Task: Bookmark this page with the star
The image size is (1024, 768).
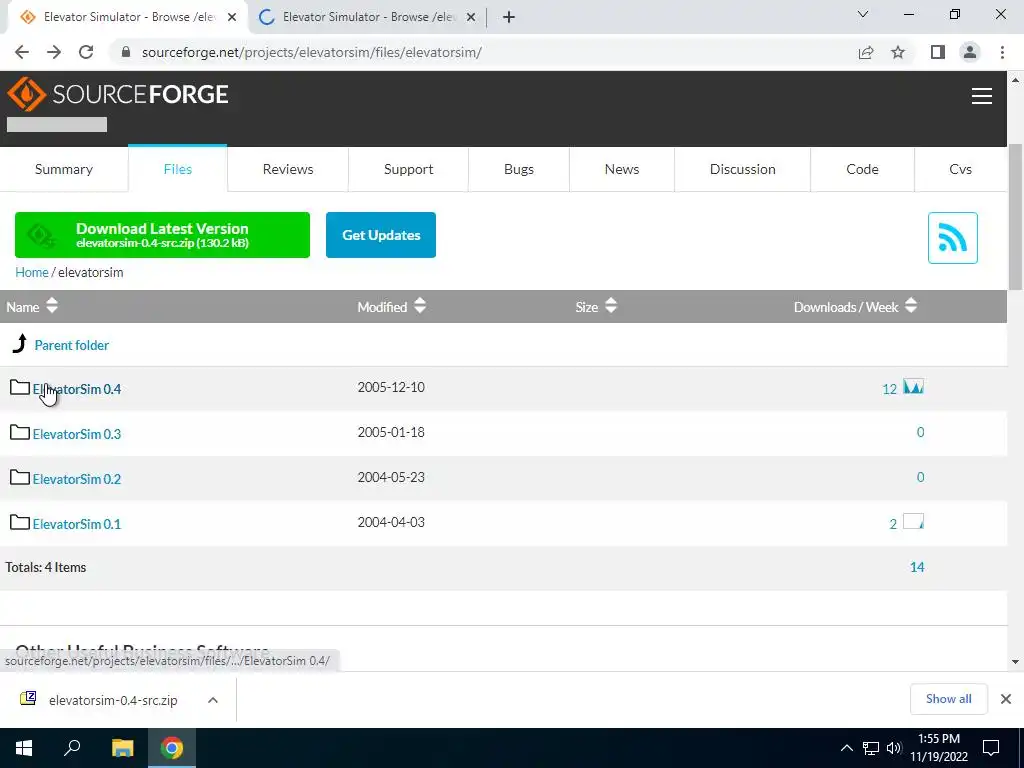Action: (898, 52)
